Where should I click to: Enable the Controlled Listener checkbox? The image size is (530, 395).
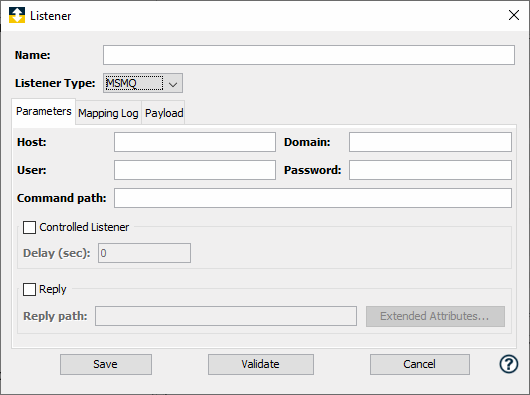point(29,227)
